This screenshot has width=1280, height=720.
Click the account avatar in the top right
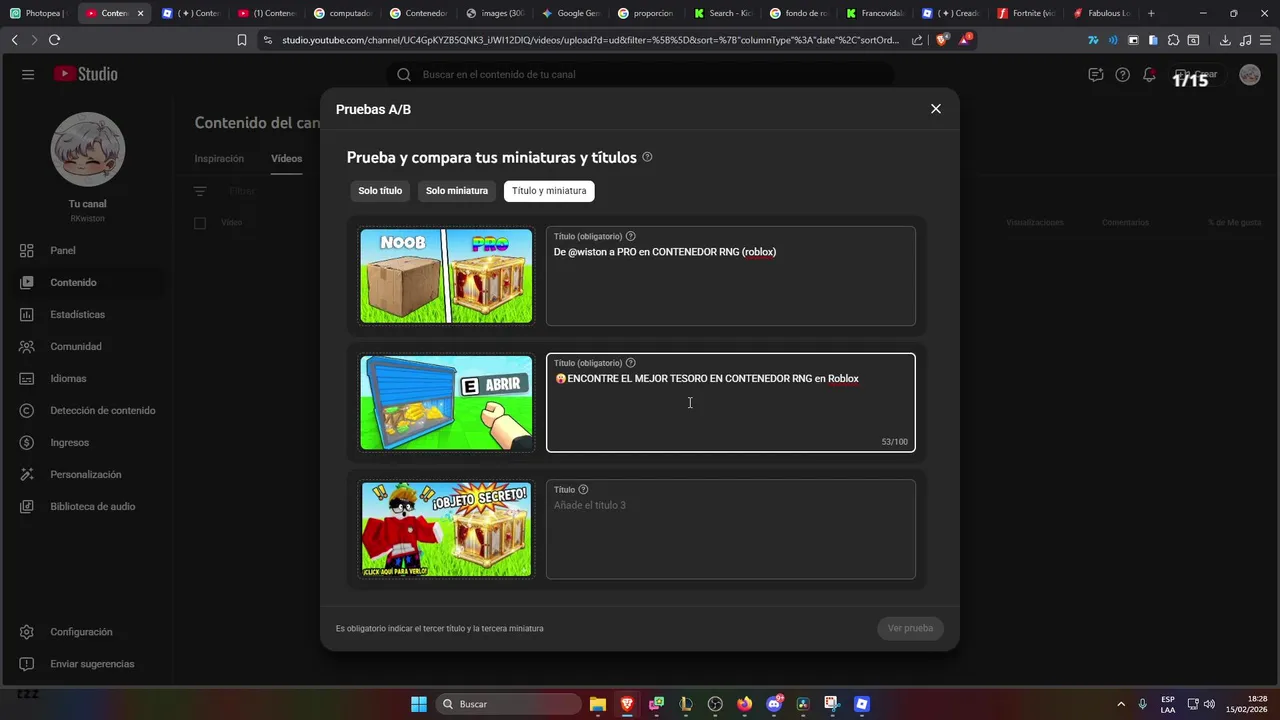coord(1250,75)
